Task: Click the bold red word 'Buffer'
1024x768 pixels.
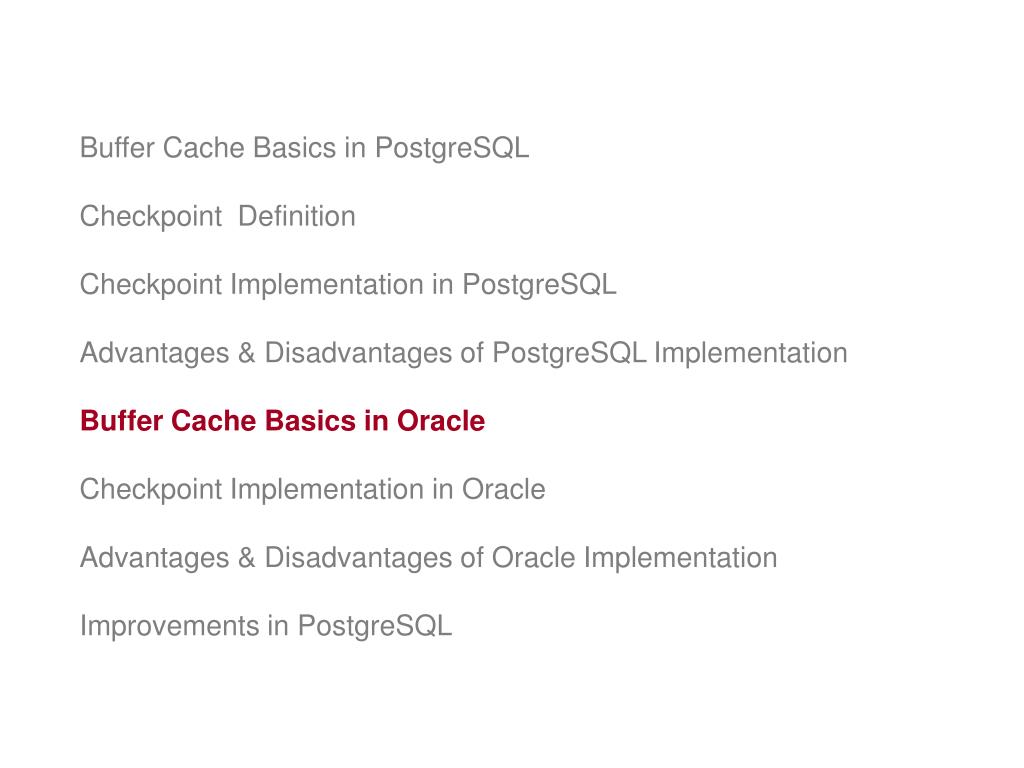Action: 121,421
